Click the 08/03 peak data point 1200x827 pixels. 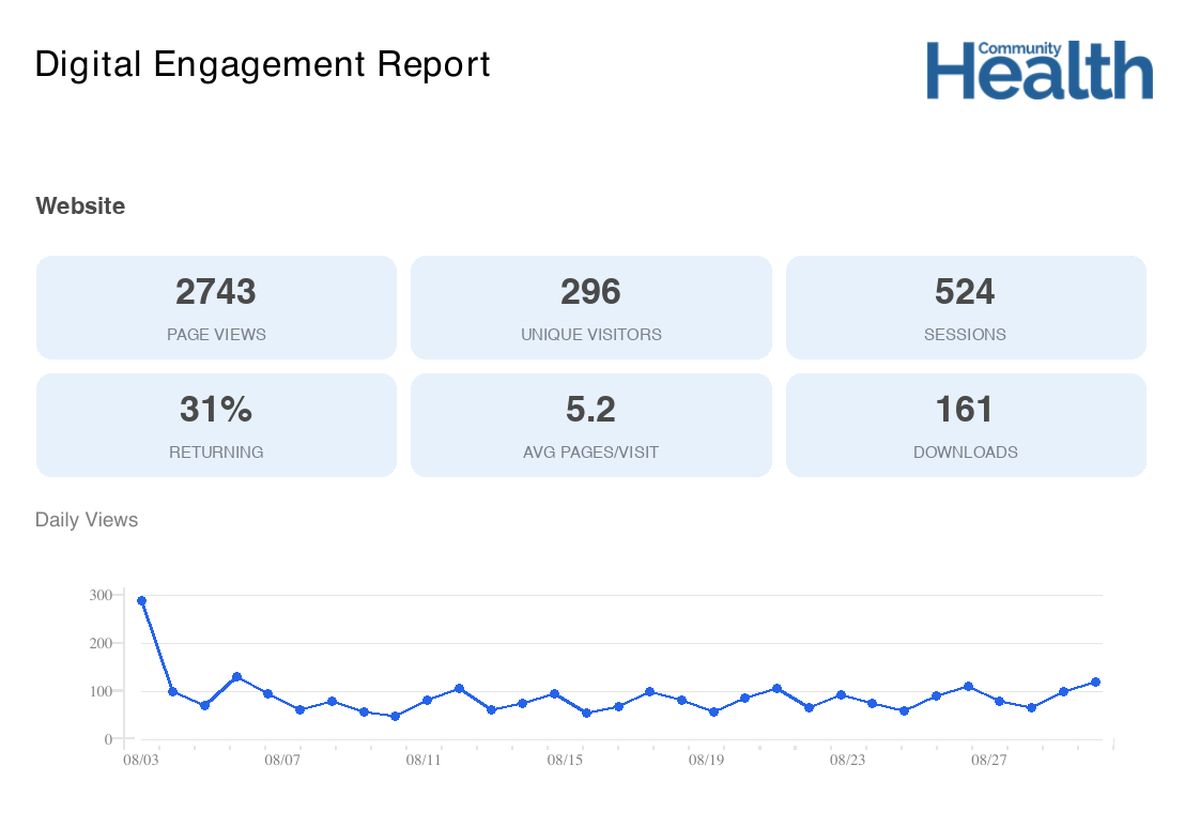(x=141, y=601)
